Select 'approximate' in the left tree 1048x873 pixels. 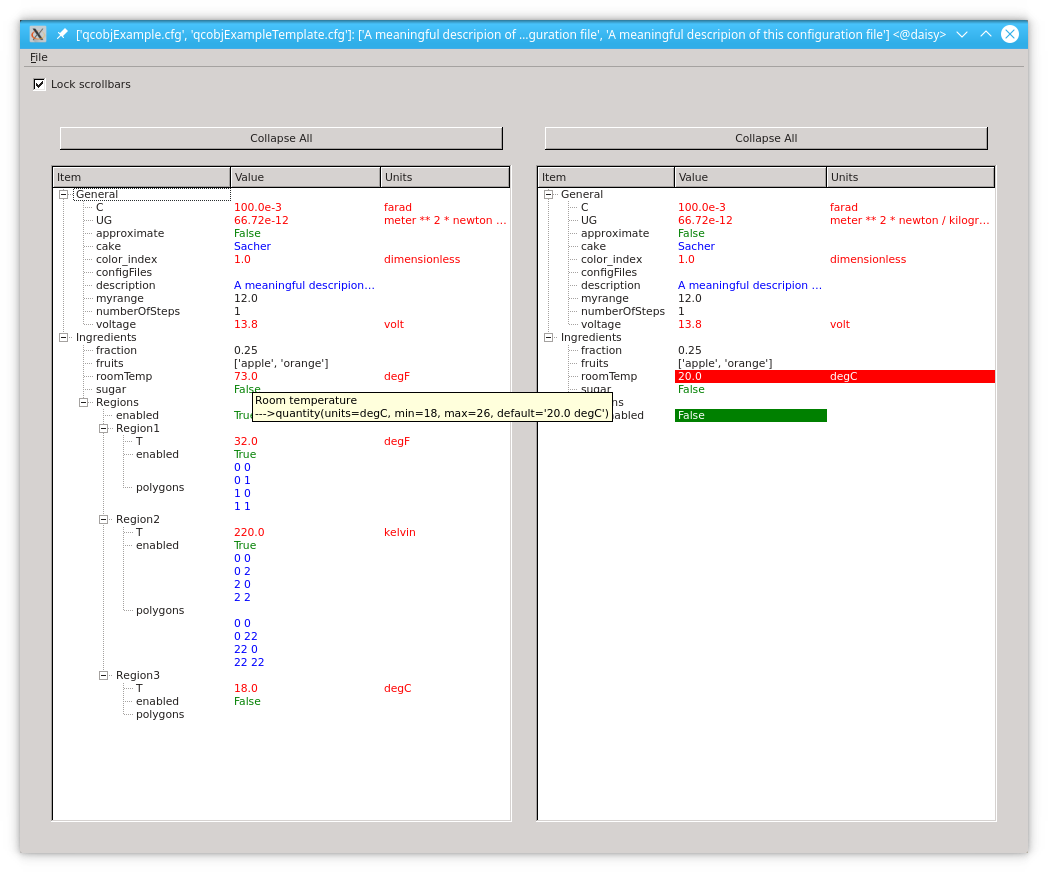130,233
